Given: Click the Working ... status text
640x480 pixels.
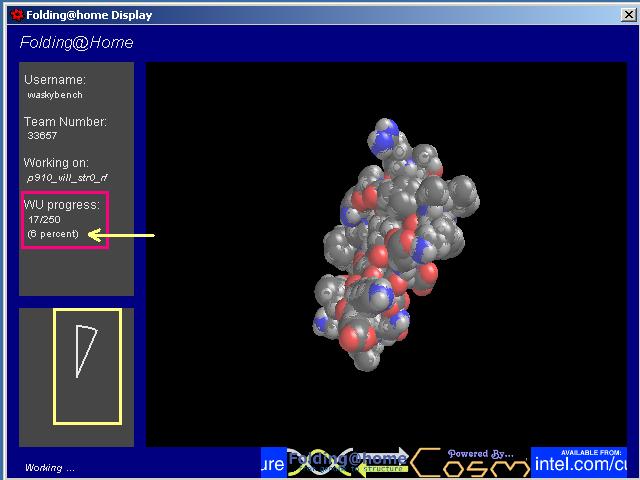Looking at the screenshot, I should click(x=50, y=468).
